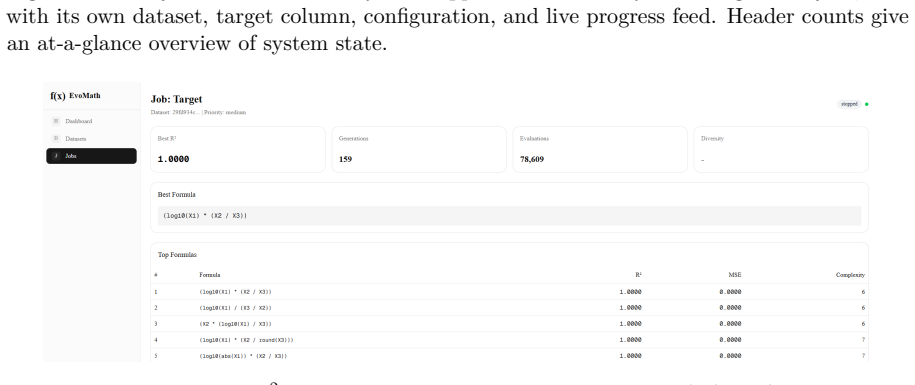Select the formula row with round(X3)

click(509, 340)
